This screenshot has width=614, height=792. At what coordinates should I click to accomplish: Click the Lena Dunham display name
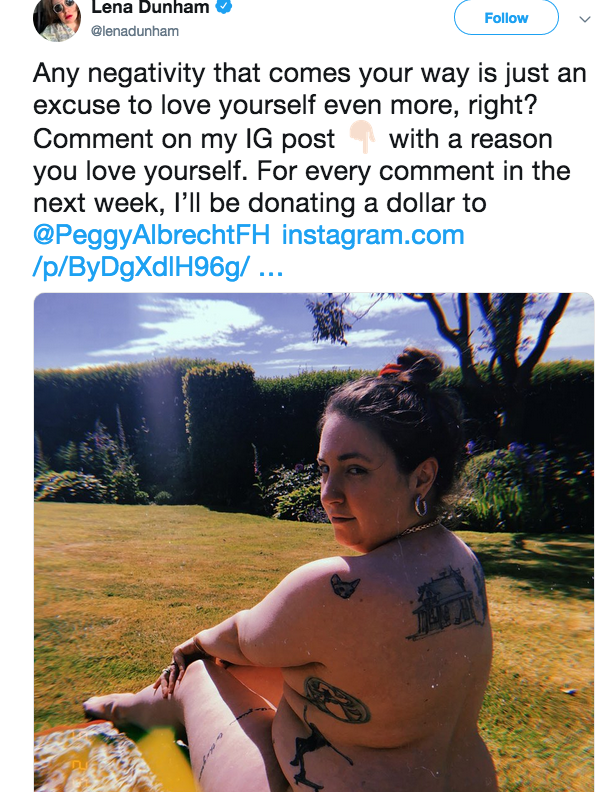149,7
